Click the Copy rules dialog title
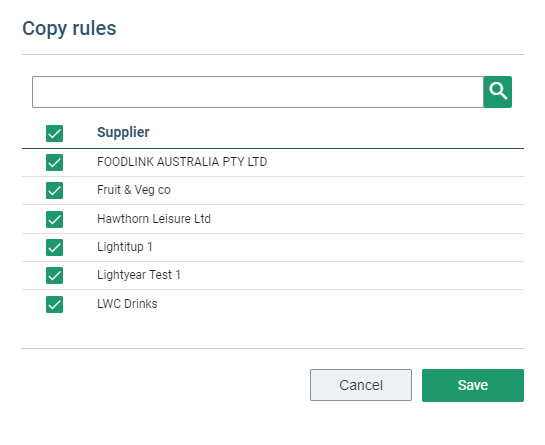The image size is (545, 445). (x=69, y=29)
